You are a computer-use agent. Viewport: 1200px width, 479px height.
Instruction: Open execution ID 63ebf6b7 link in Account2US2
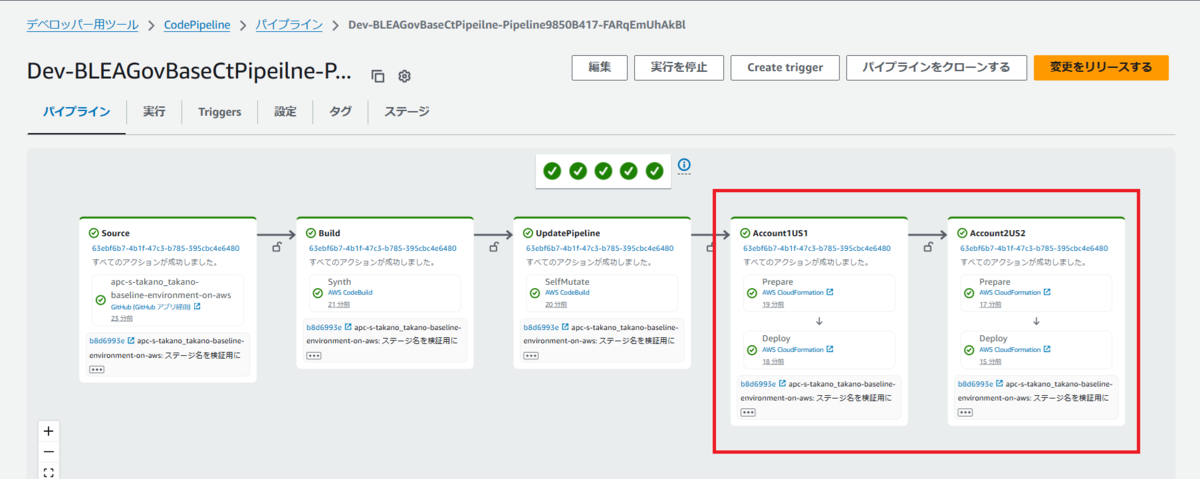(1034, 248)
